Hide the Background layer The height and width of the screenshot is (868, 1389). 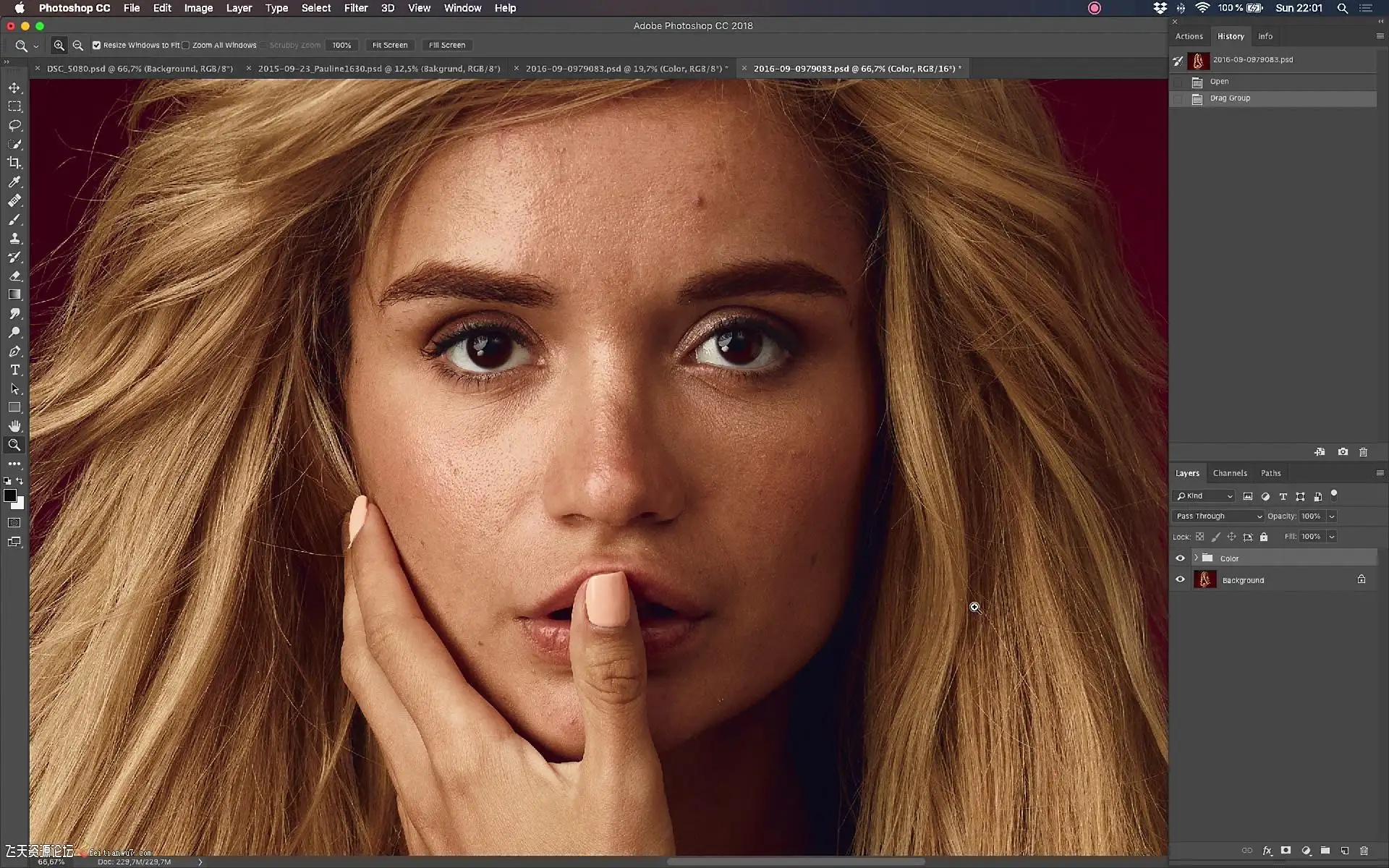(1180, 579)
